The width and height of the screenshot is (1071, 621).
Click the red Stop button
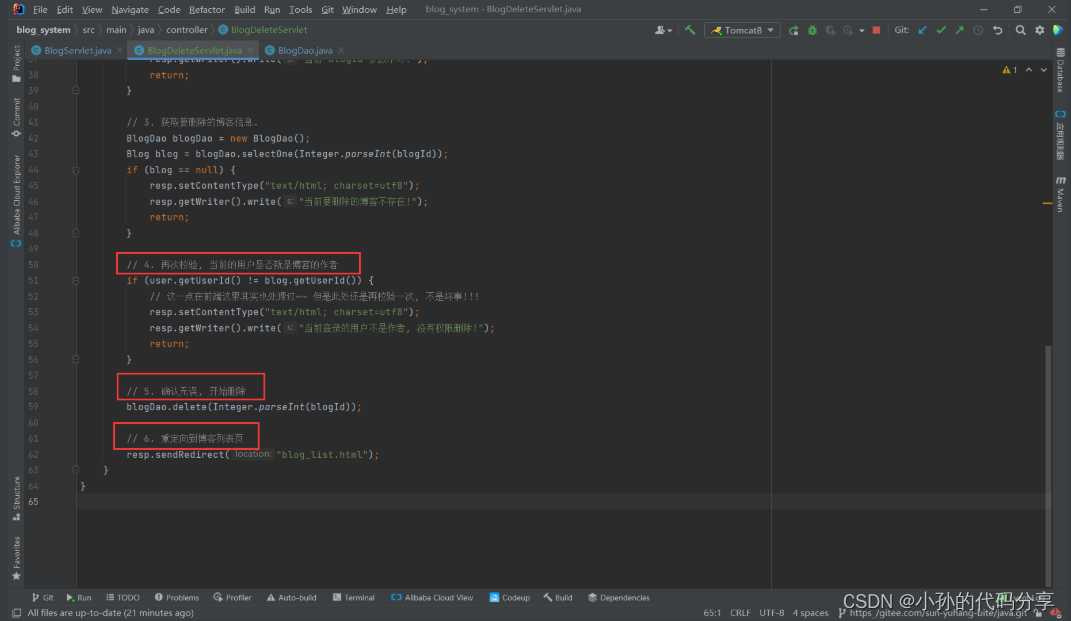pos(876,30)
